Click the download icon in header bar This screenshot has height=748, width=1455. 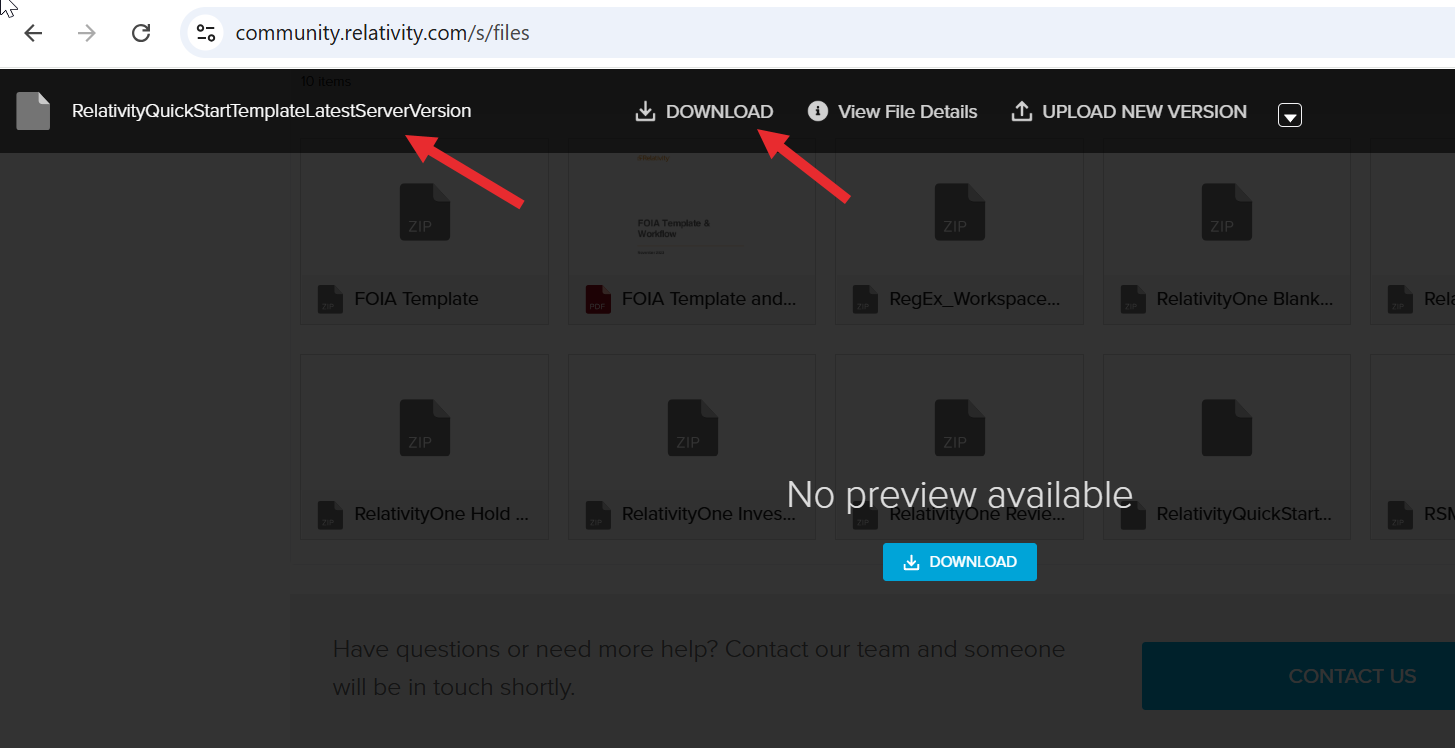click(x=645, y=111)
